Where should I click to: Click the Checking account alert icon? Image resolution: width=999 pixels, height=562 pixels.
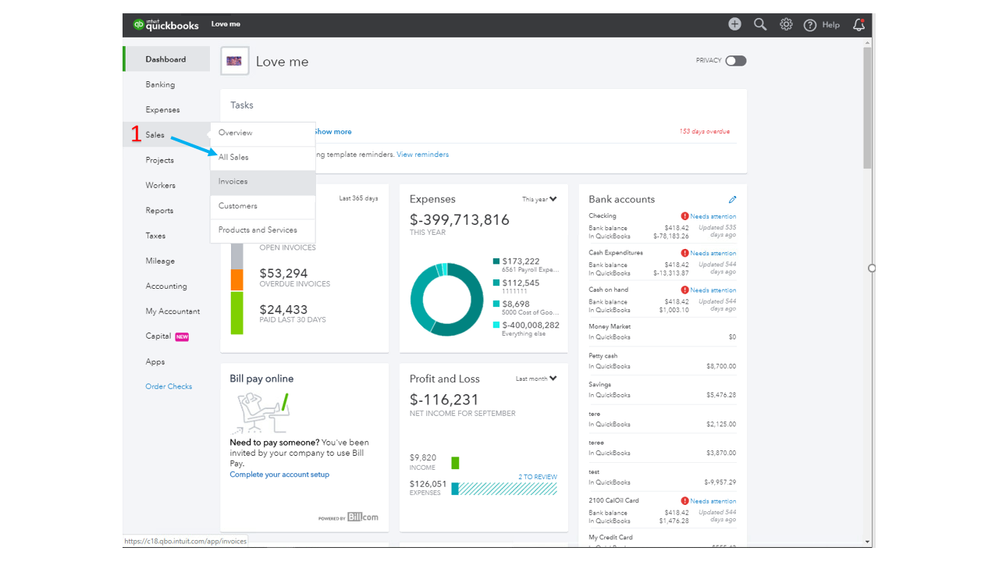pyautogui.click(x=684, y=216)
